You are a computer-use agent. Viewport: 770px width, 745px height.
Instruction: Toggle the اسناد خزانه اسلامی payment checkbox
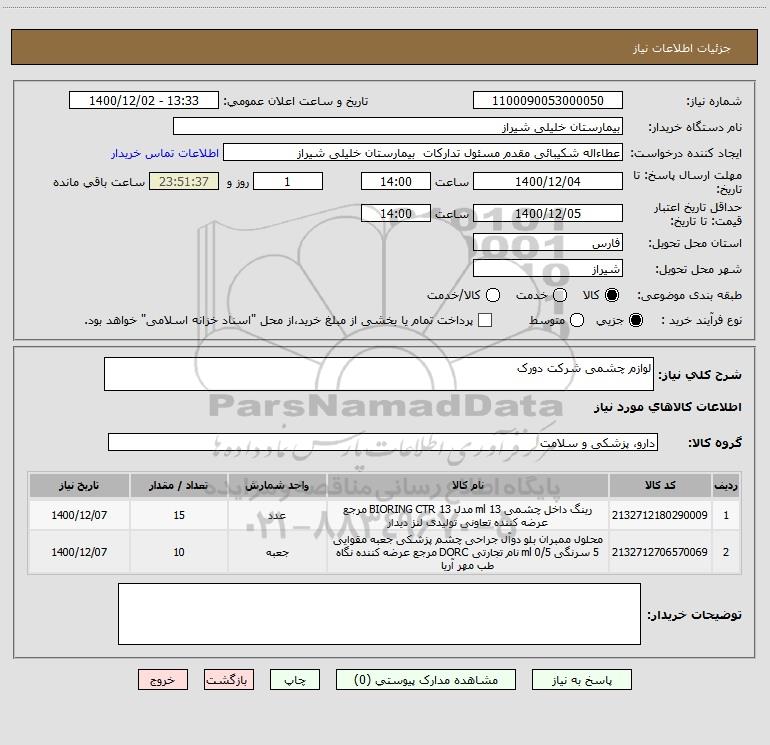point(485,320)
